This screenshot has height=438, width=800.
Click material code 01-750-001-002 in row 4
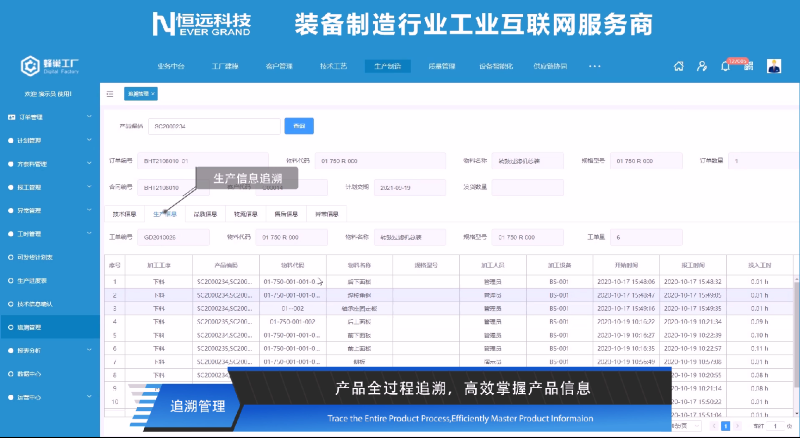click(x=292, y=322)
